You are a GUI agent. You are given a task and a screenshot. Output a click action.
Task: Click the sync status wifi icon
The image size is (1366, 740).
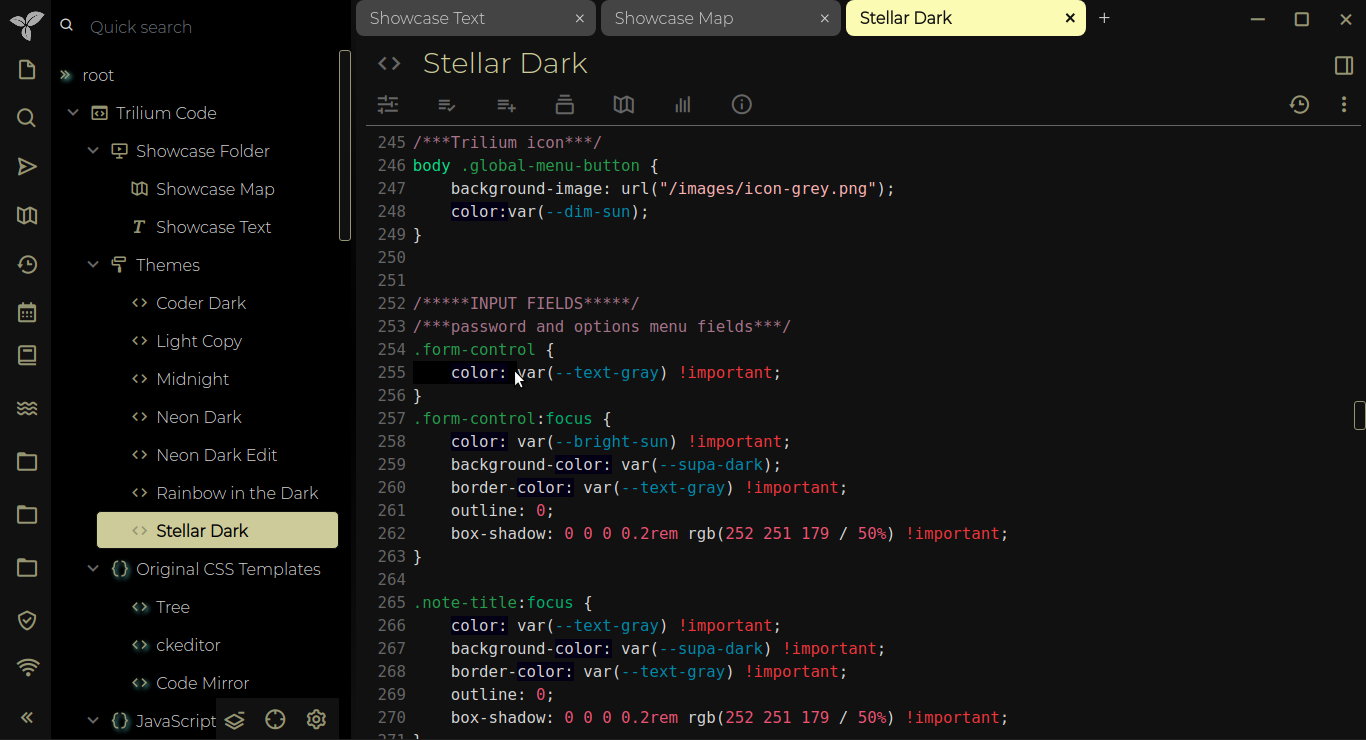tap(27, 668)
